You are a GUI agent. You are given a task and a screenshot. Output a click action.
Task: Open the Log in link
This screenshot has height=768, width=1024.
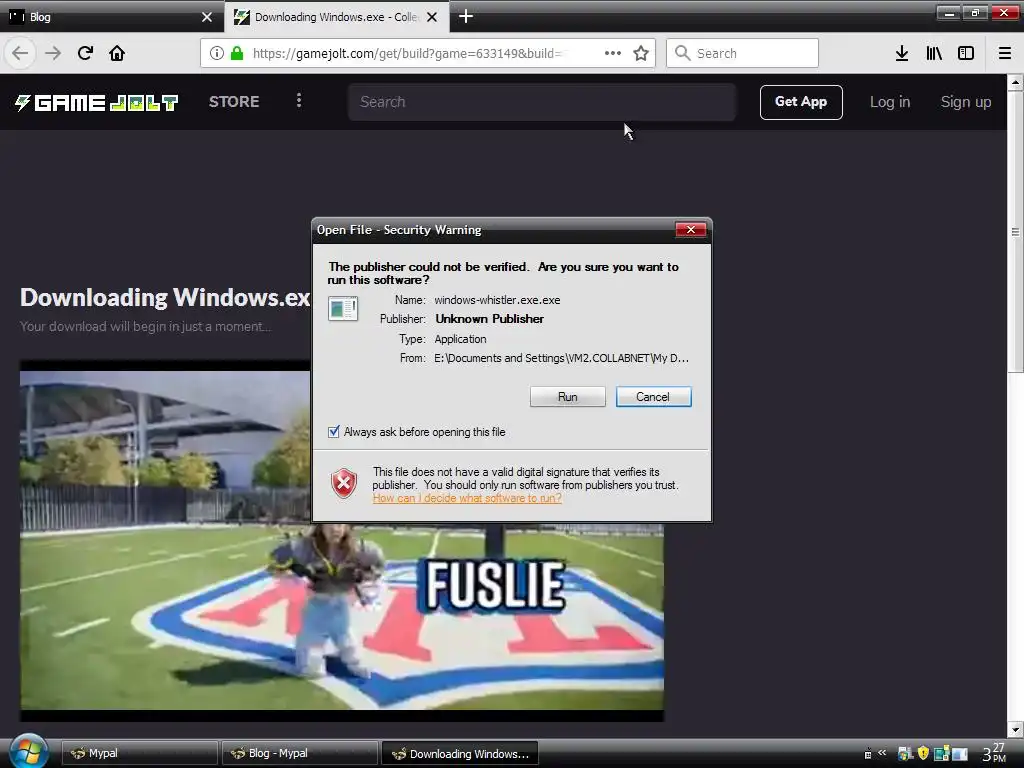click(x=889, y=102)
